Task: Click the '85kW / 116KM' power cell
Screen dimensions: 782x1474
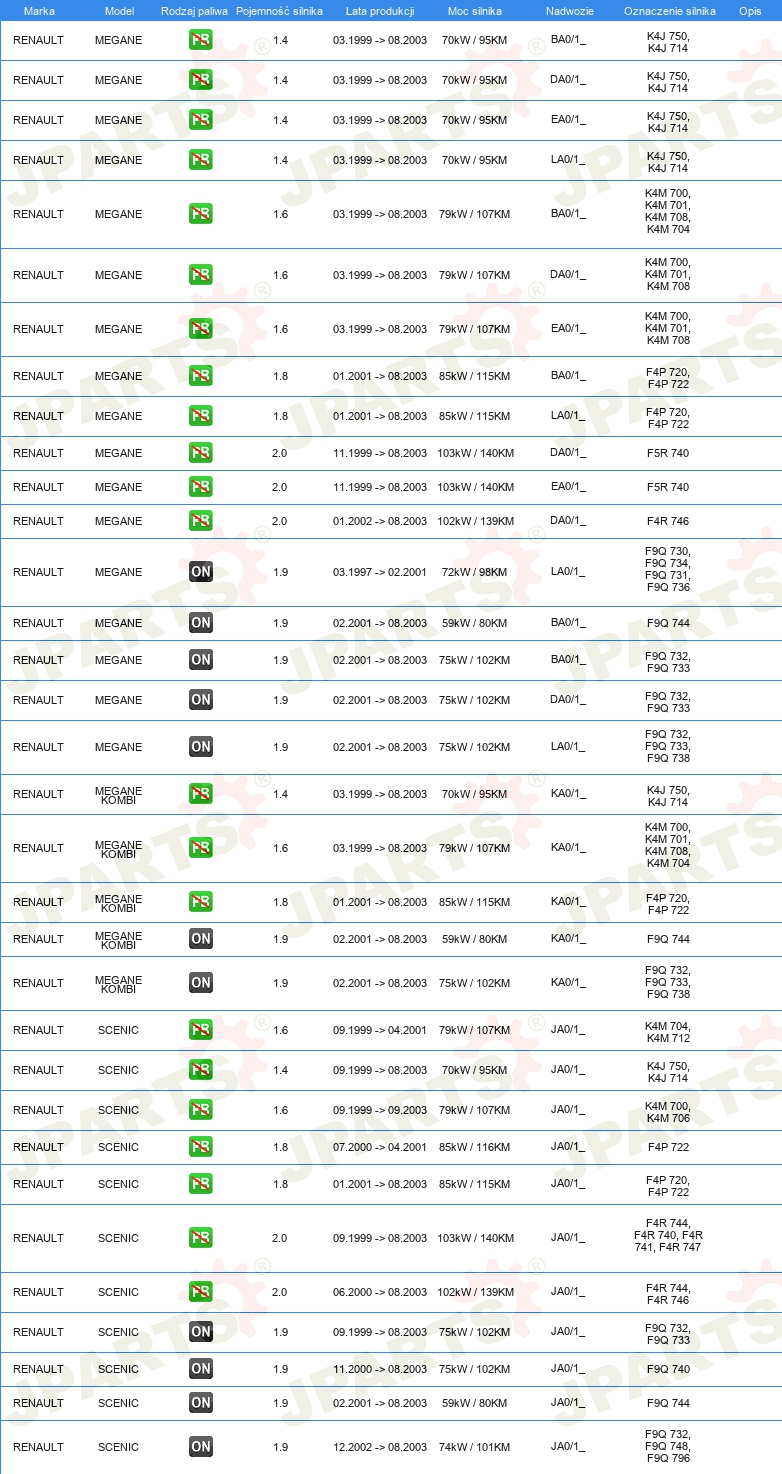Action: [x=474, y=1147]
